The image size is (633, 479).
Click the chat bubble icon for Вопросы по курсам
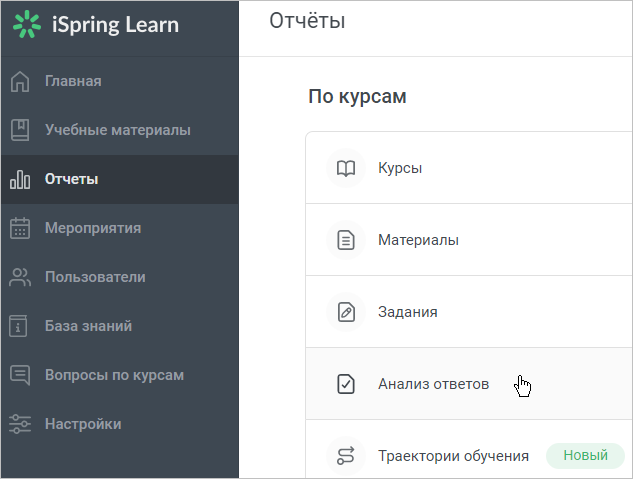tap(20, 375)
